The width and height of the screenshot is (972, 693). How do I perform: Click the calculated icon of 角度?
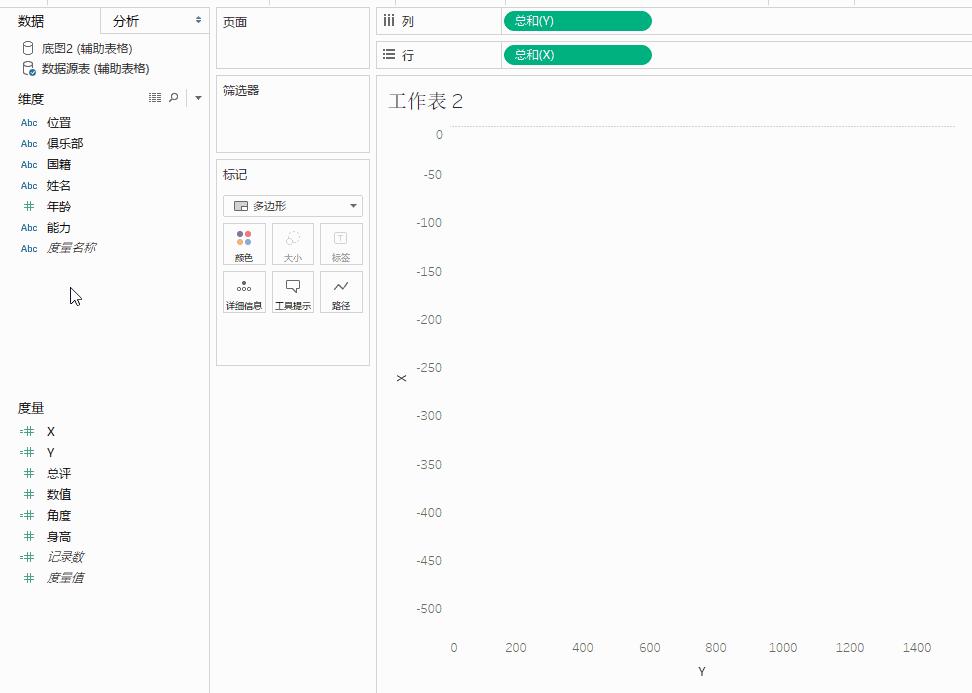pos(27,515)
